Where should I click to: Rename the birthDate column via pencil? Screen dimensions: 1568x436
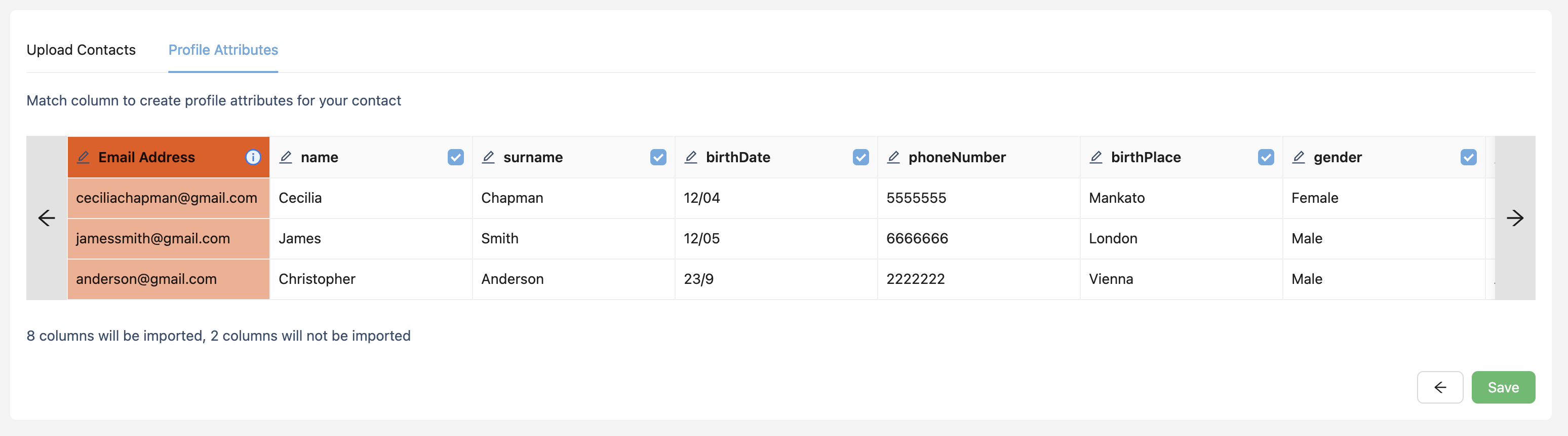691,157
